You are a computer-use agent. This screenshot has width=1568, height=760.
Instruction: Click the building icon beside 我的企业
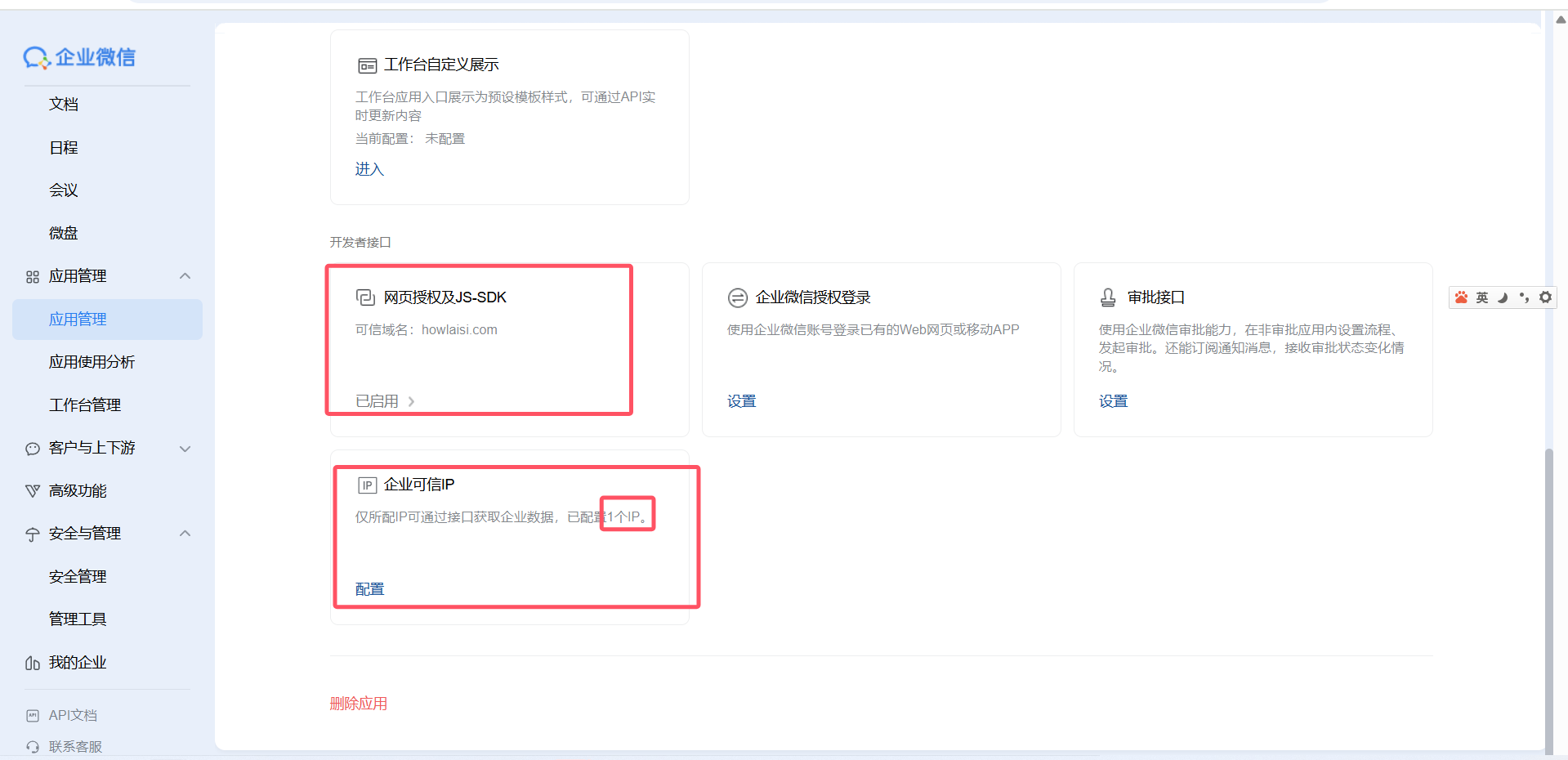(32, 662)
